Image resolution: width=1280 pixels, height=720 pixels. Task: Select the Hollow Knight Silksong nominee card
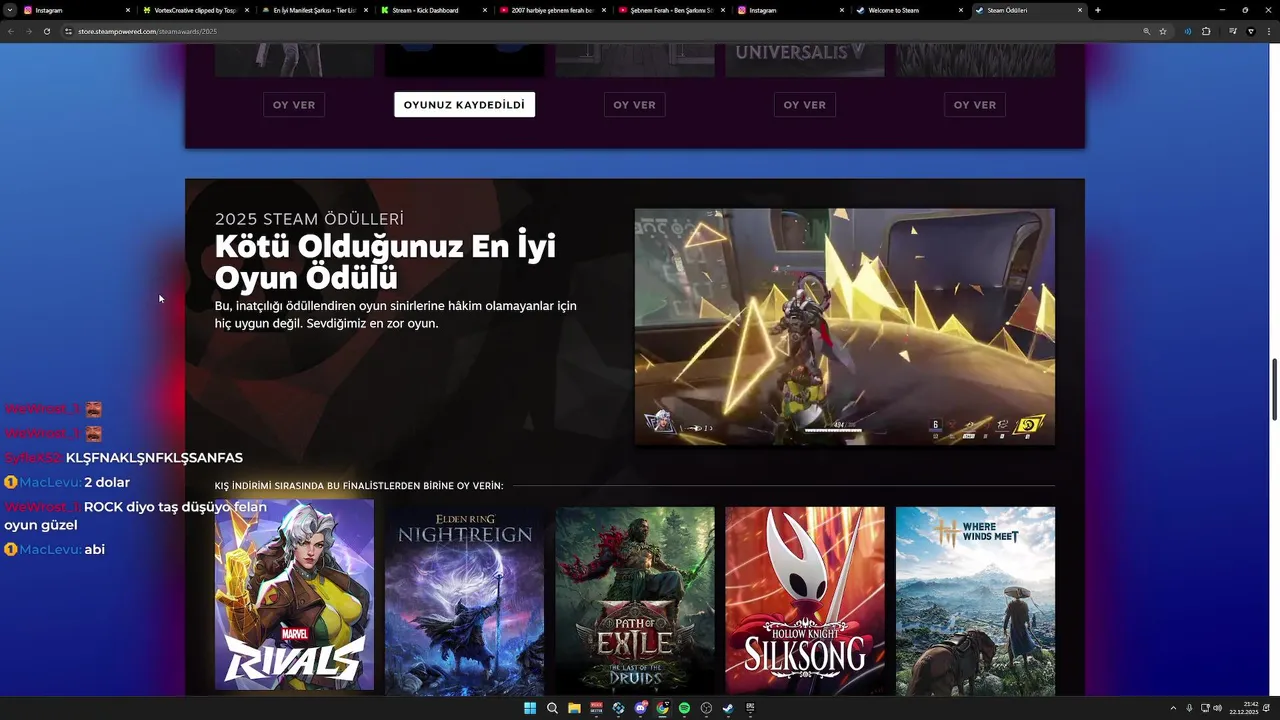(x=804, y=601)
